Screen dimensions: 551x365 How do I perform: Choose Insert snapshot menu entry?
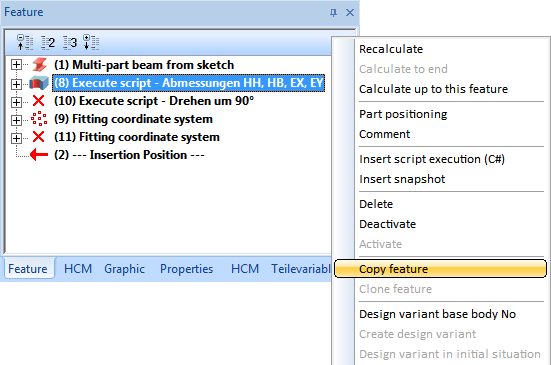click(402, 179)
